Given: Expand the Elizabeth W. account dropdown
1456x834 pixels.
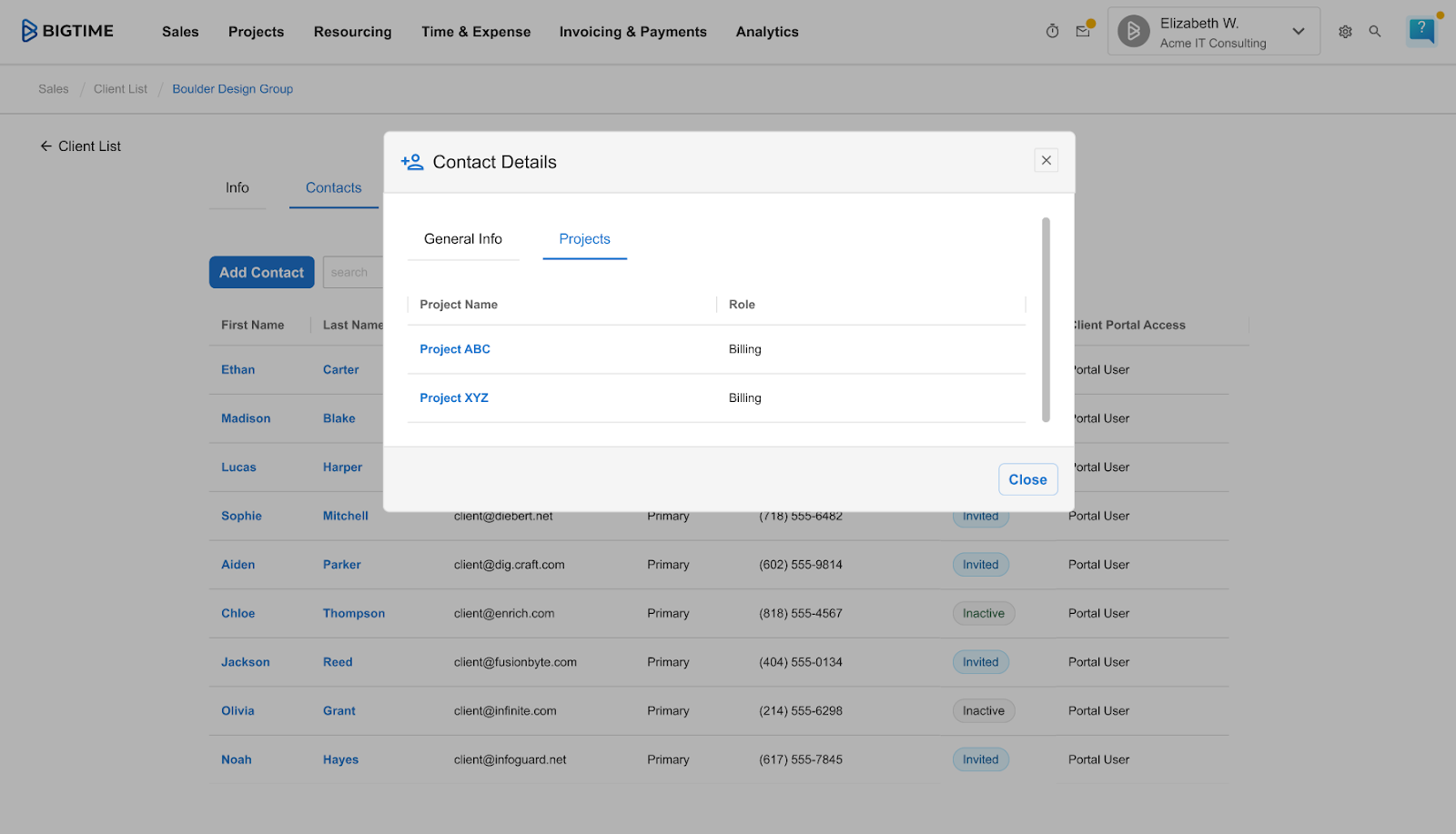Looking at the screenshot, I should click(x=1299, y=30).
